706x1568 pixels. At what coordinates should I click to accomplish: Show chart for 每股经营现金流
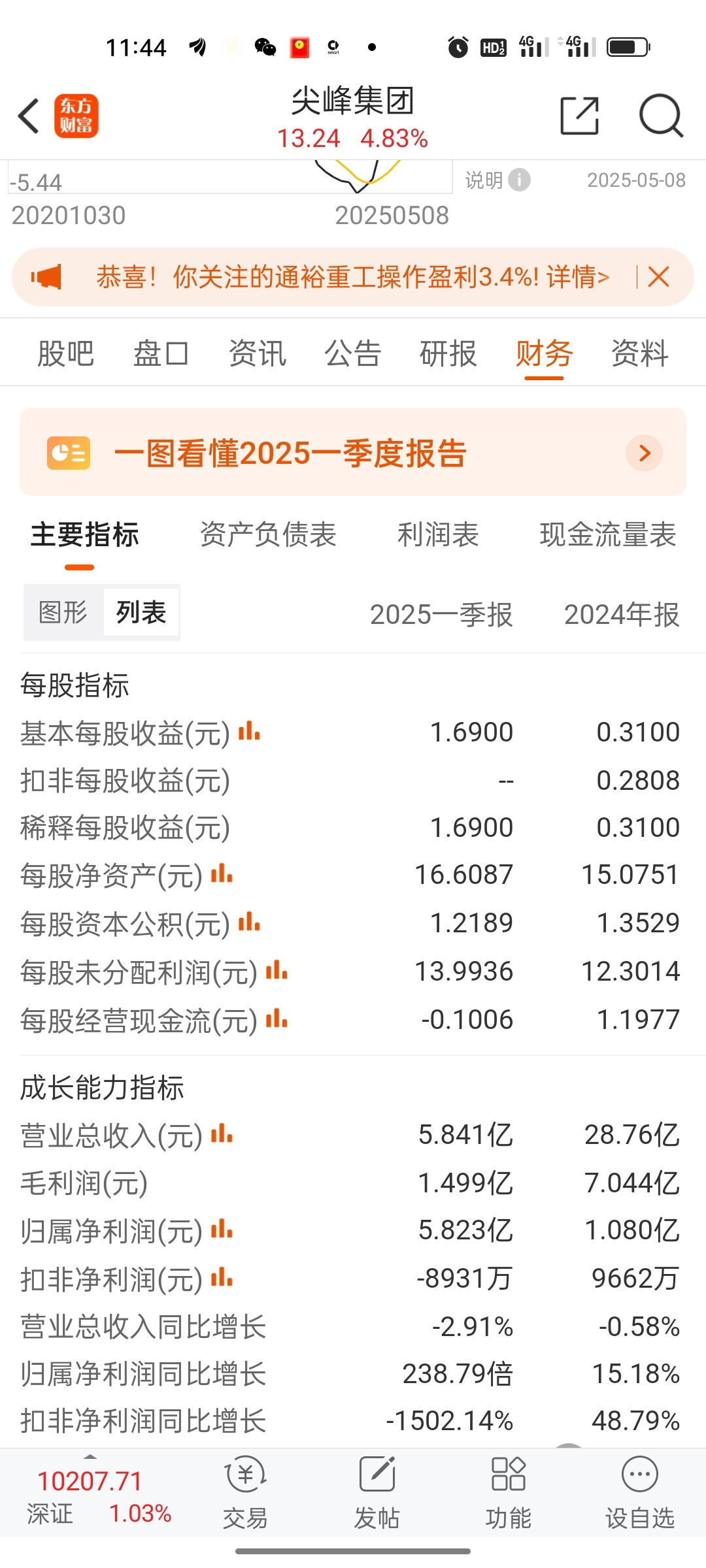coord(277,1018)
